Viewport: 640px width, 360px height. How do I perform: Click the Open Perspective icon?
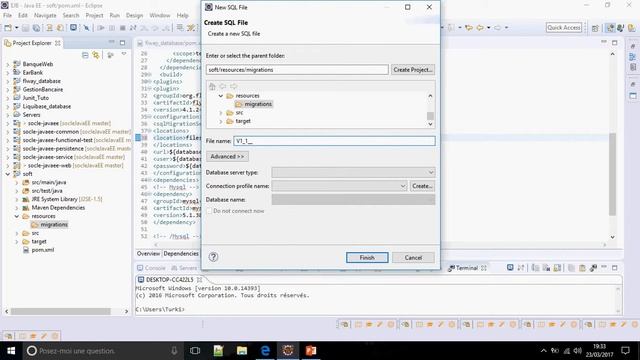tap(595, 28)
